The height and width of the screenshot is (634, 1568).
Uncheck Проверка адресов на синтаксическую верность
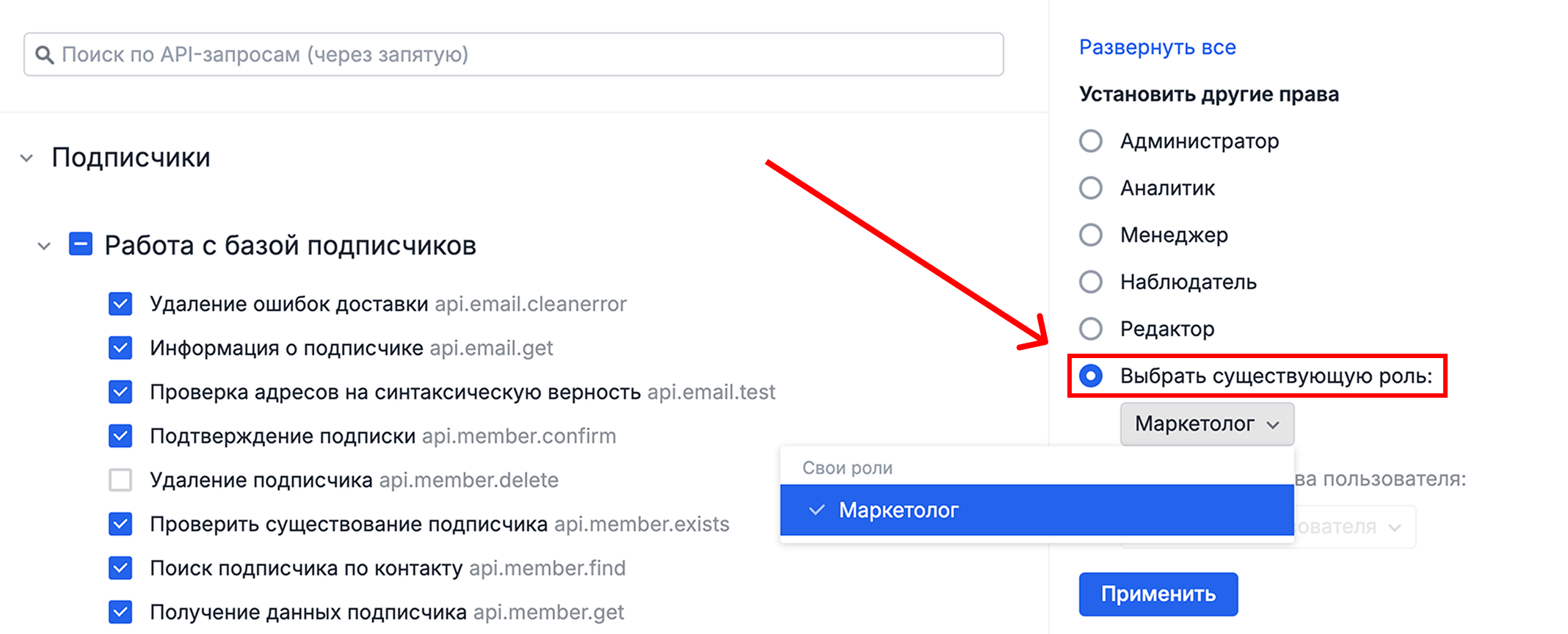[x=120, y=392]
